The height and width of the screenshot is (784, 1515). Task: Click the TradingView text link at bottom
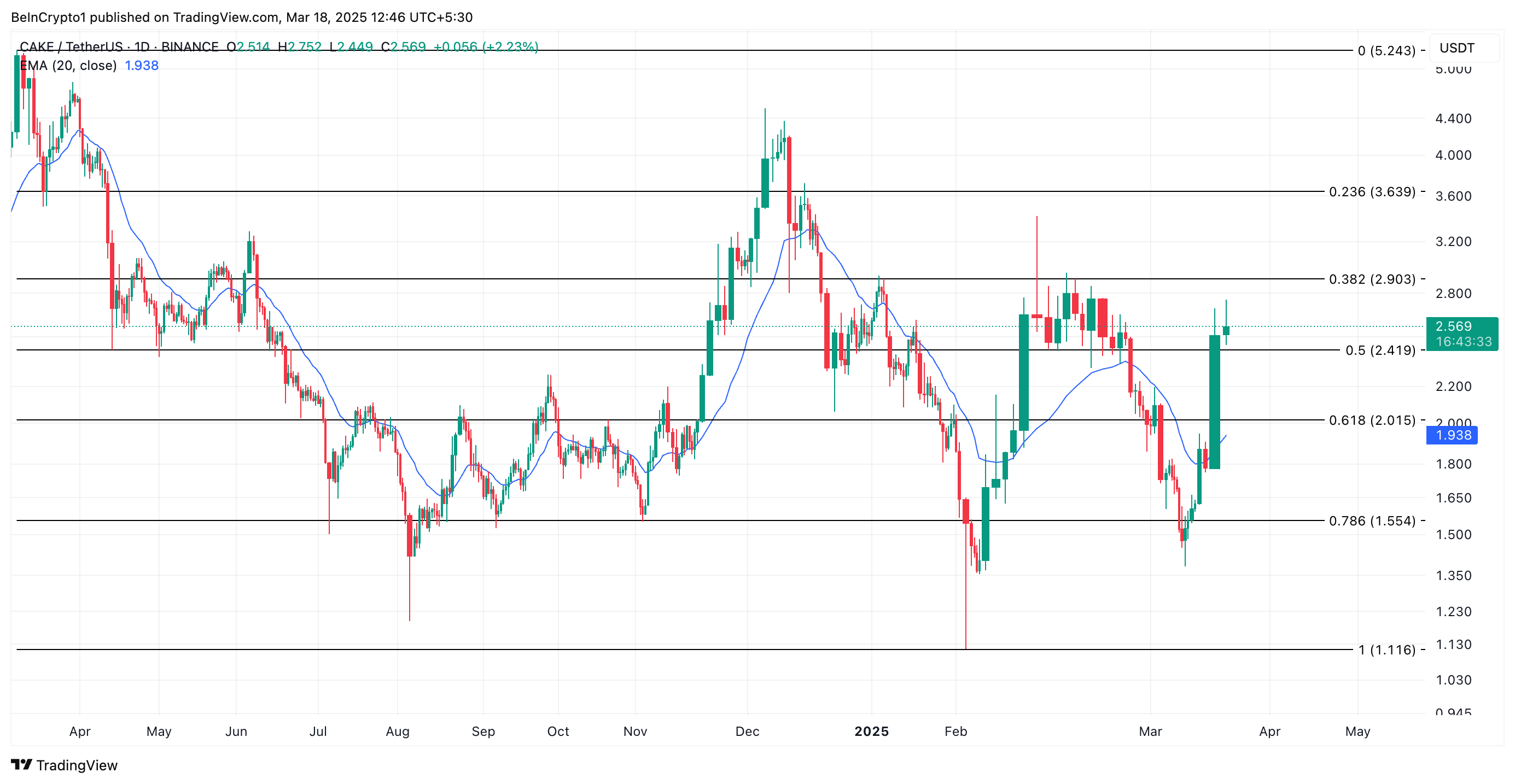click(77, 765)
